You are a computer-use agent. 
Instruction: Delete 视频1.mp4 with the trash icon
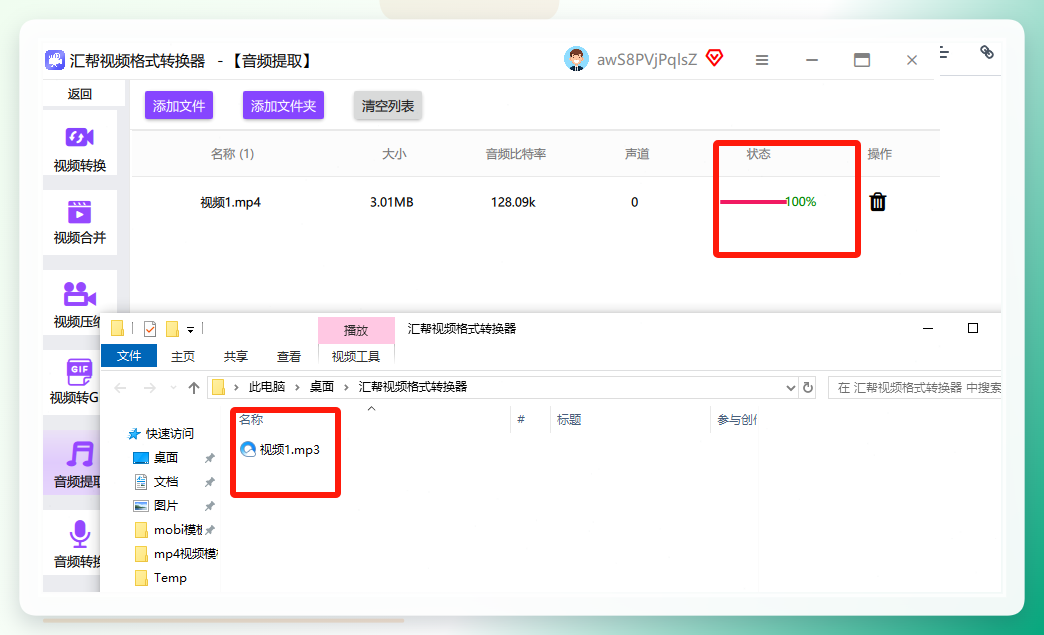pos(878,202)
